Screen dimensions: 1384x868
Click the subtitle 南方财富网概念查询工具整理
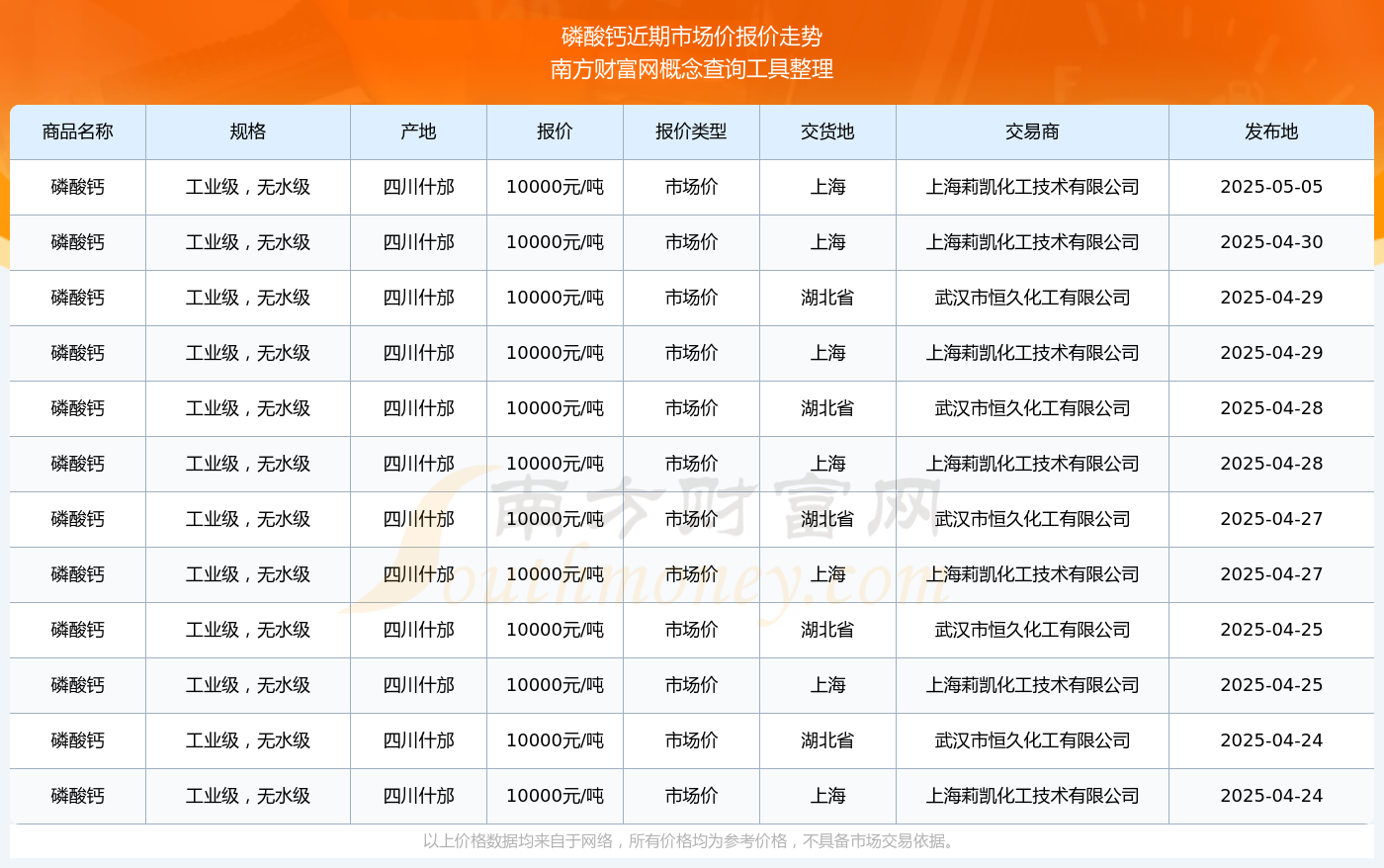click(x=692, y=69)
